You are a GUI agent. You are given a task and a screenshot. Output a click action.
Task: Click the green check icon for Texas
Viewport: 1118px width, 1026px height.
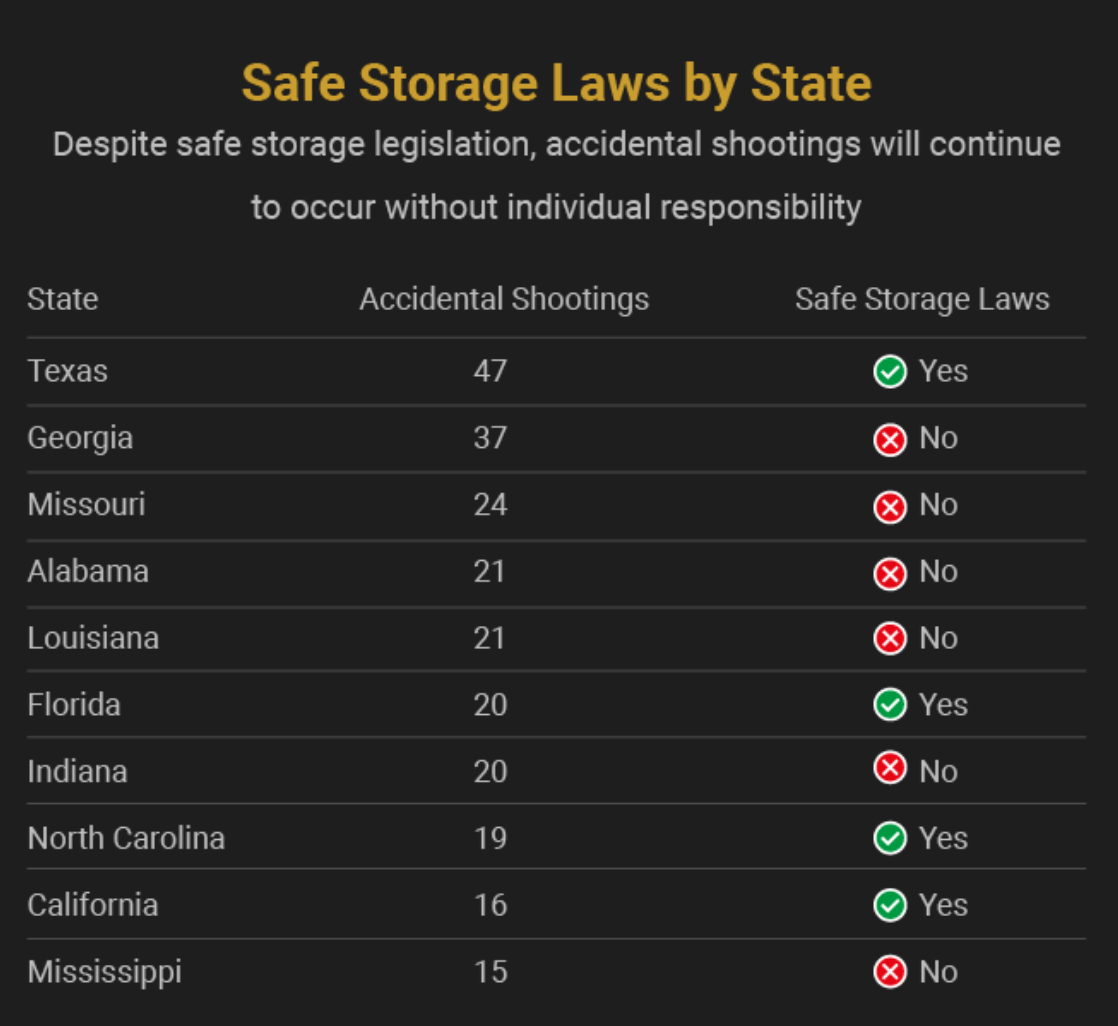(889, 372)
